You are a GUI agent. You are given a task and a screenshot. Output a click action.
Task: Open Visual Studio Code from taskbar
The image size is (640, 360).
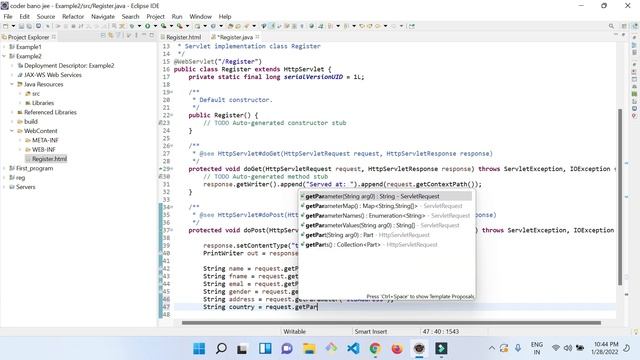(353, 348)
